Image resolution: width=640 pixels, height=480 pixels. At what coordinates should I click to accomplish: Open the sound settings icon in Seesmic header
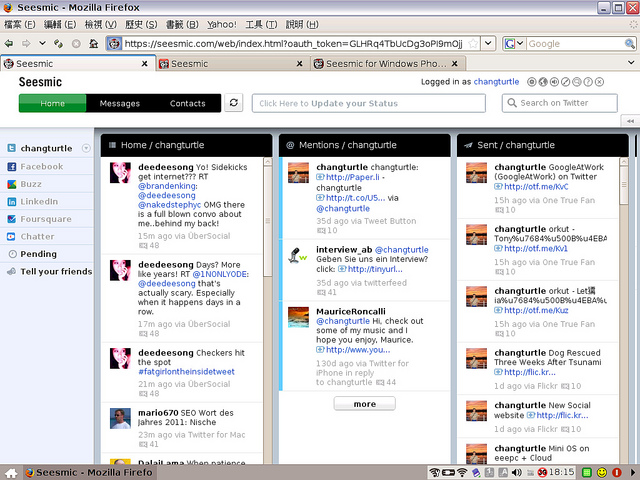554,82
